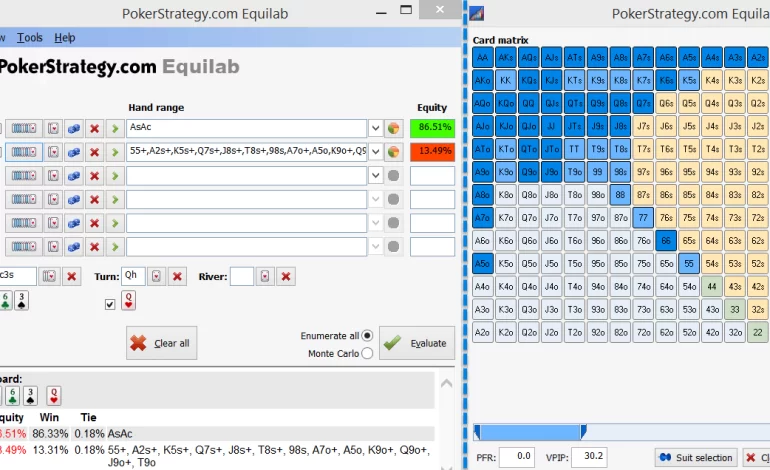Click the VPIP value field
770x470 pixels.
589,457
